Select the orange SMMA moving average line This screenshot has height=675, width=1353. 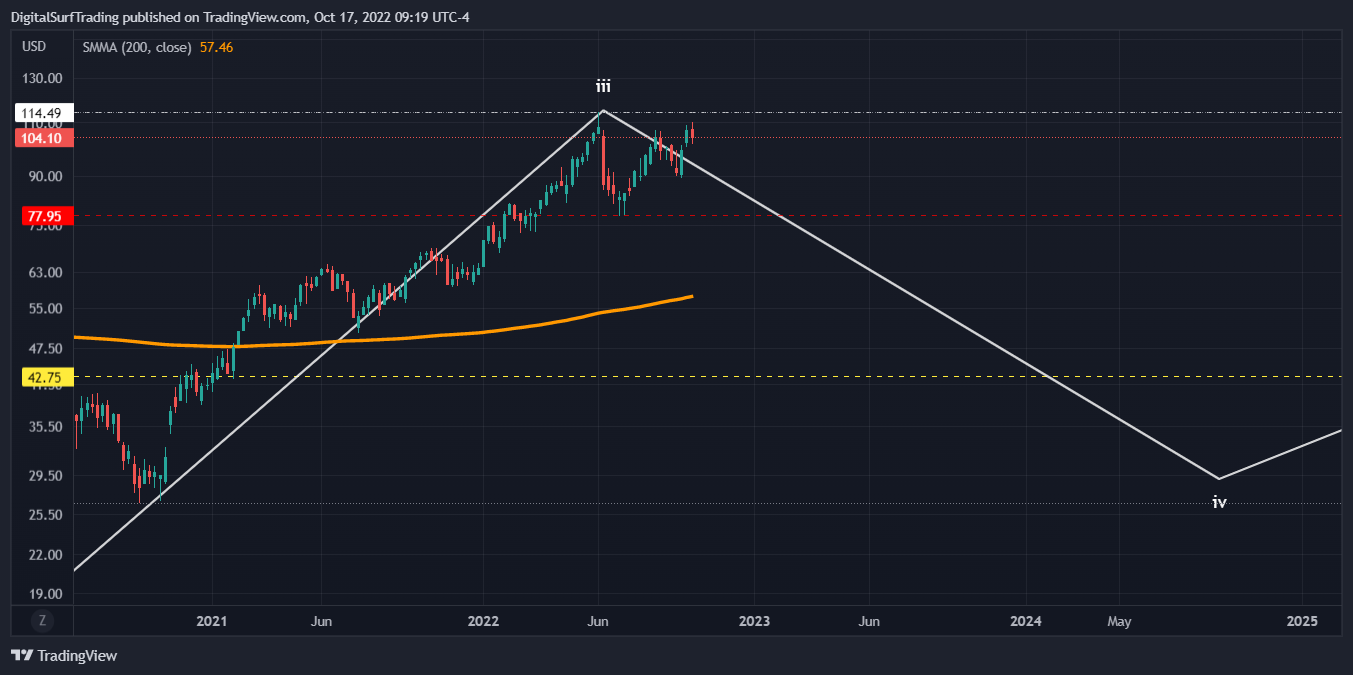click(384, 340)
